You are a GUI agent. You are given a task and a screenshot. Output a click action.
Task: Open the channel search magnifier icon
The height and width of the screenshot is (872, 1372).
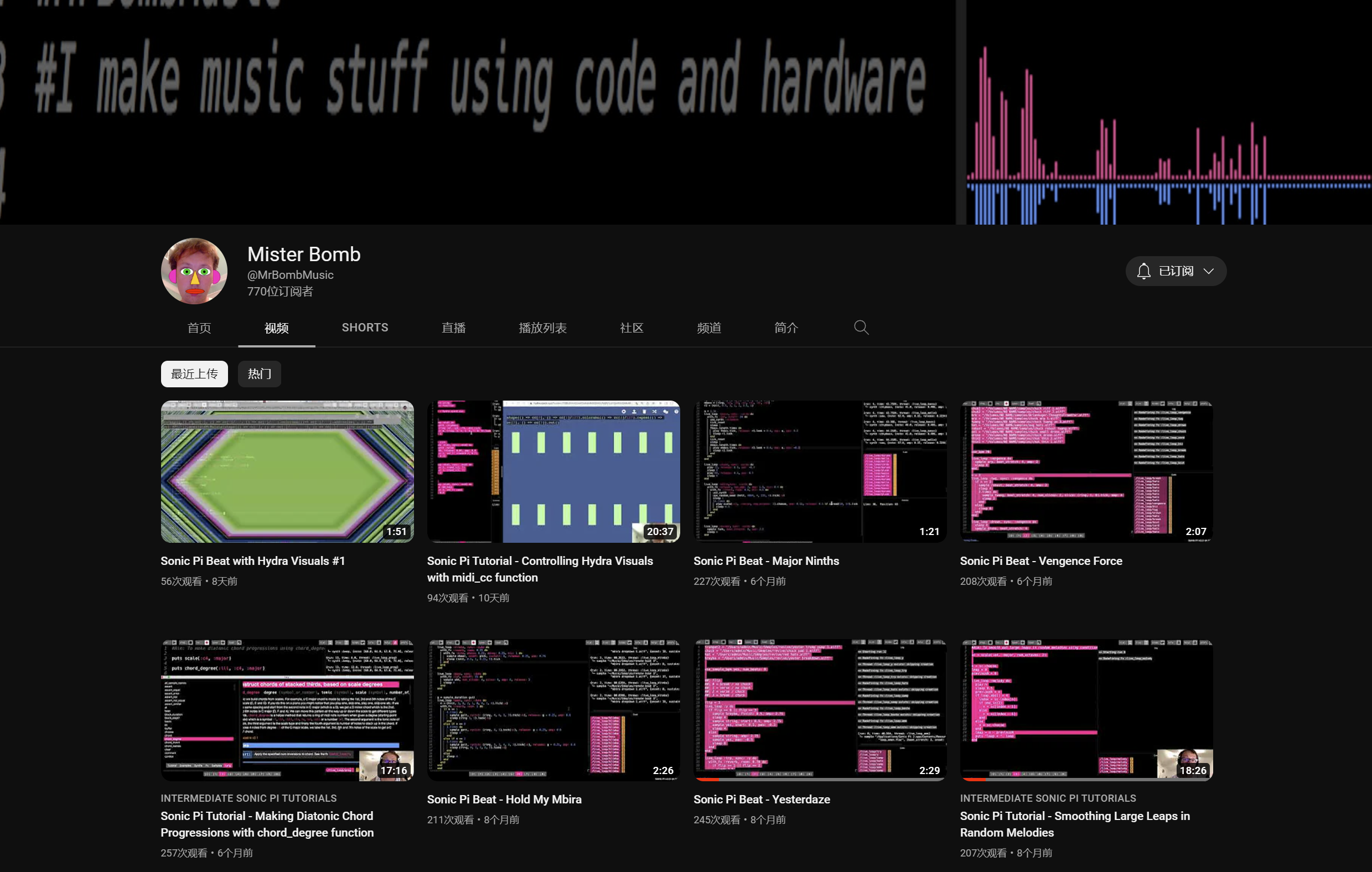(x=861, y=328)
